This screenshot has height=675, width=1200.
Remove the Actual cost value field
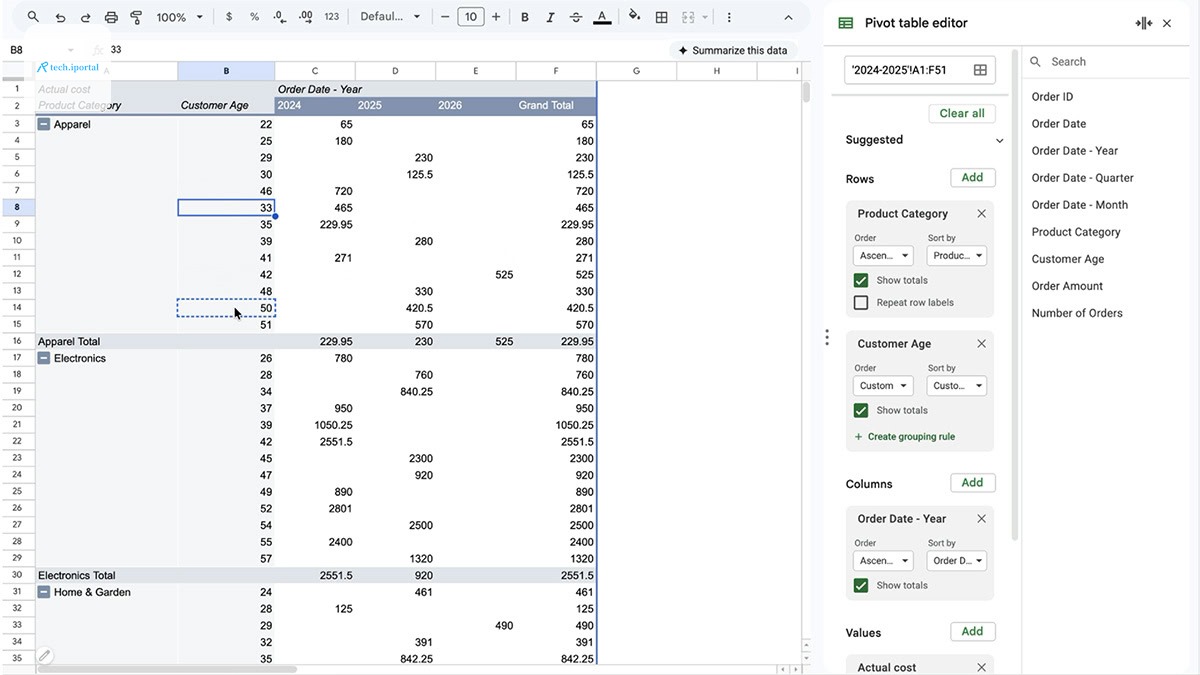[981, 667]
